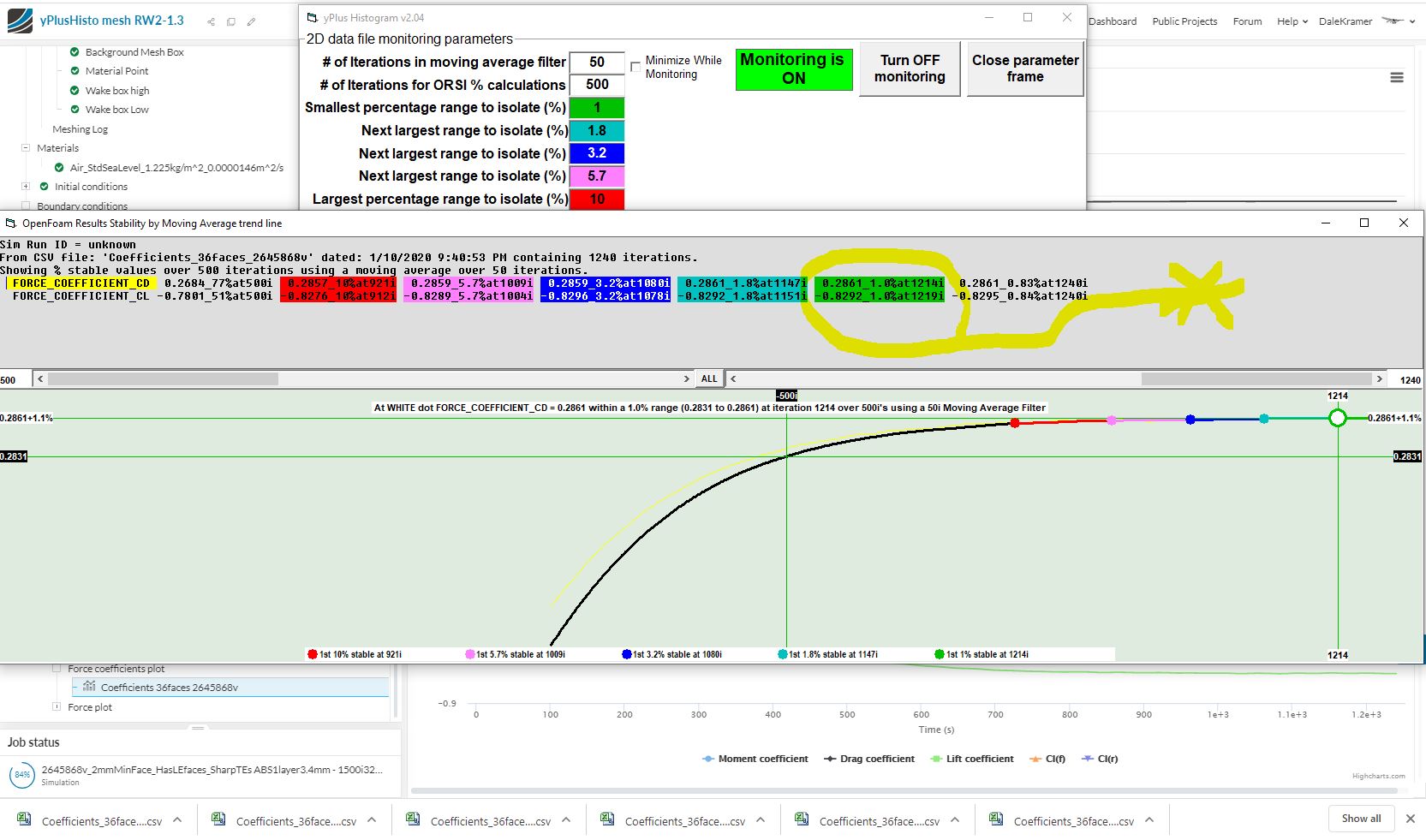Click the cyan range field showing 1.8

tap(597, 130)
